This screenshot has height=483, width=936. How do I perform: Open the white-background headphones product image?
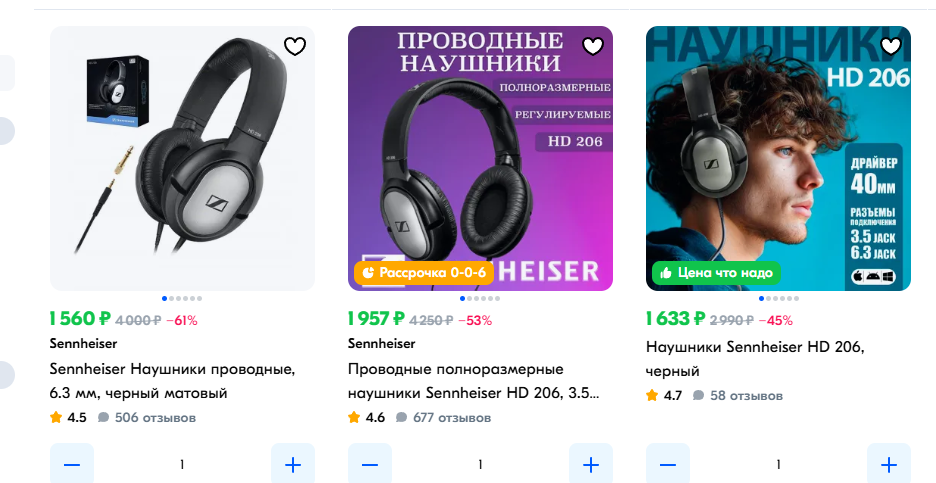pyautogui.click(x=182, y=158)
